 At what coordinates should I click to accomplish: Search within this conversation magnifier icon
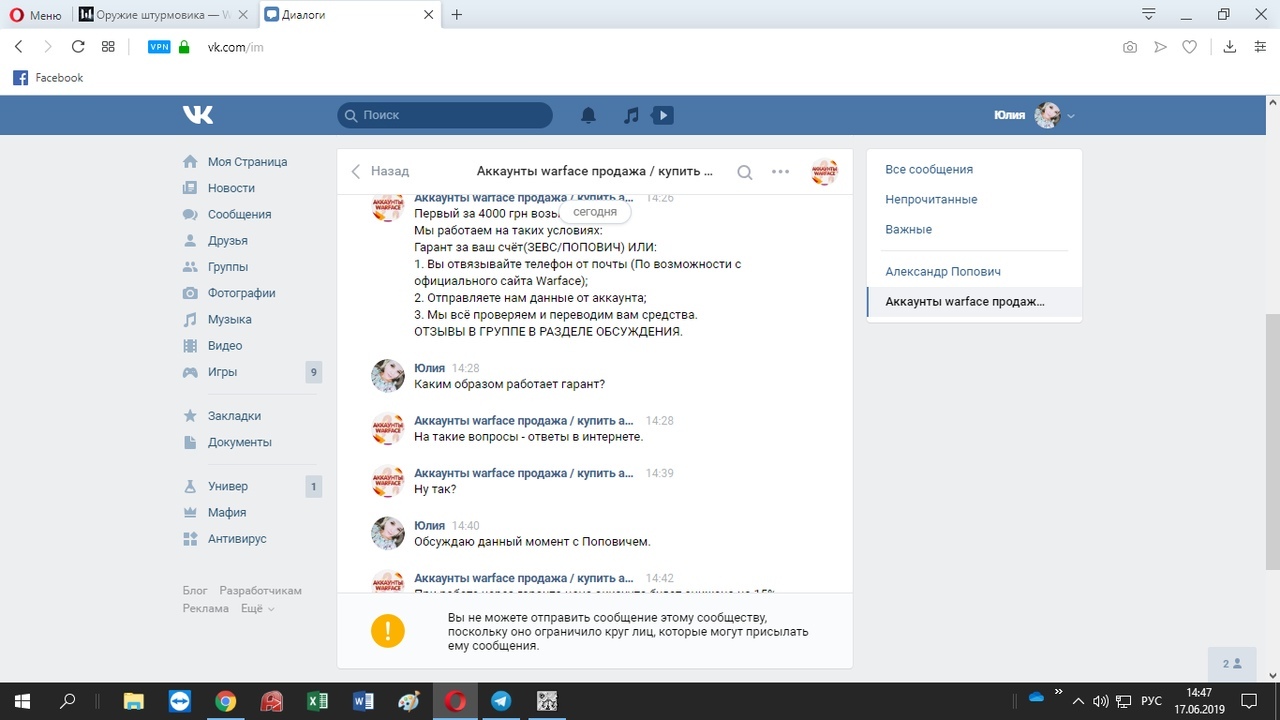[x=744, y=172]
